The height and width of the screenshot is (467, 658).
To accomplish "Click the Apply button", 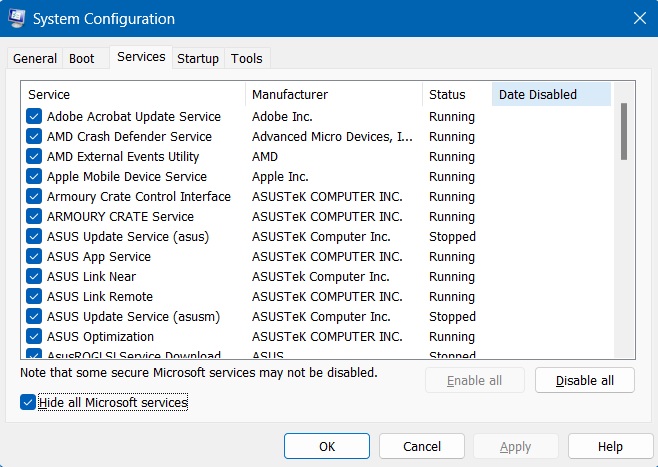I will coord(516,446).
